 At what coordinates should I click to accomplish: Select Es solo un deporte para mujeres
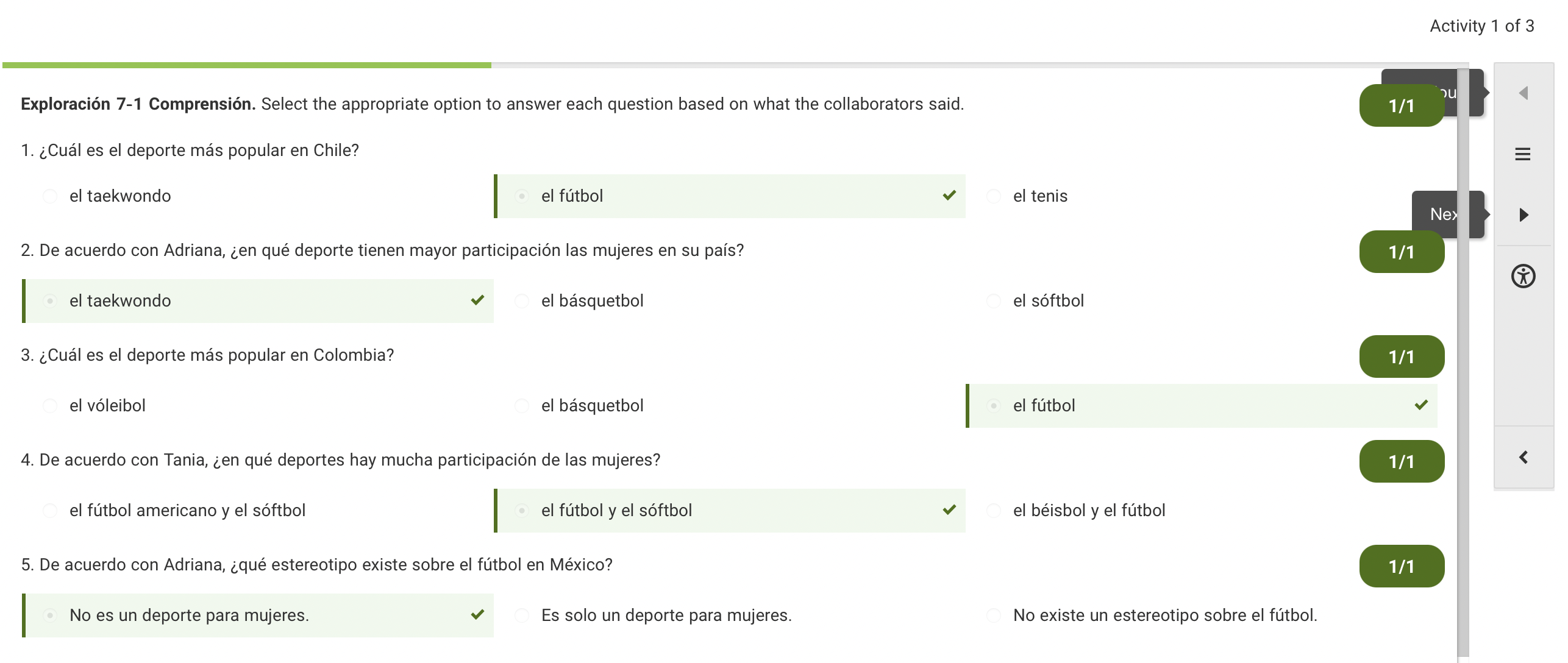tap(522, 615)
